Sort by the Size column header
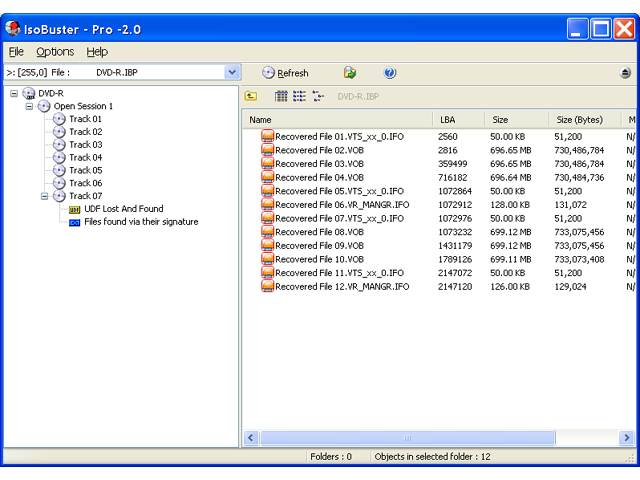Screen dimensions: 640x480 point(517,120)
